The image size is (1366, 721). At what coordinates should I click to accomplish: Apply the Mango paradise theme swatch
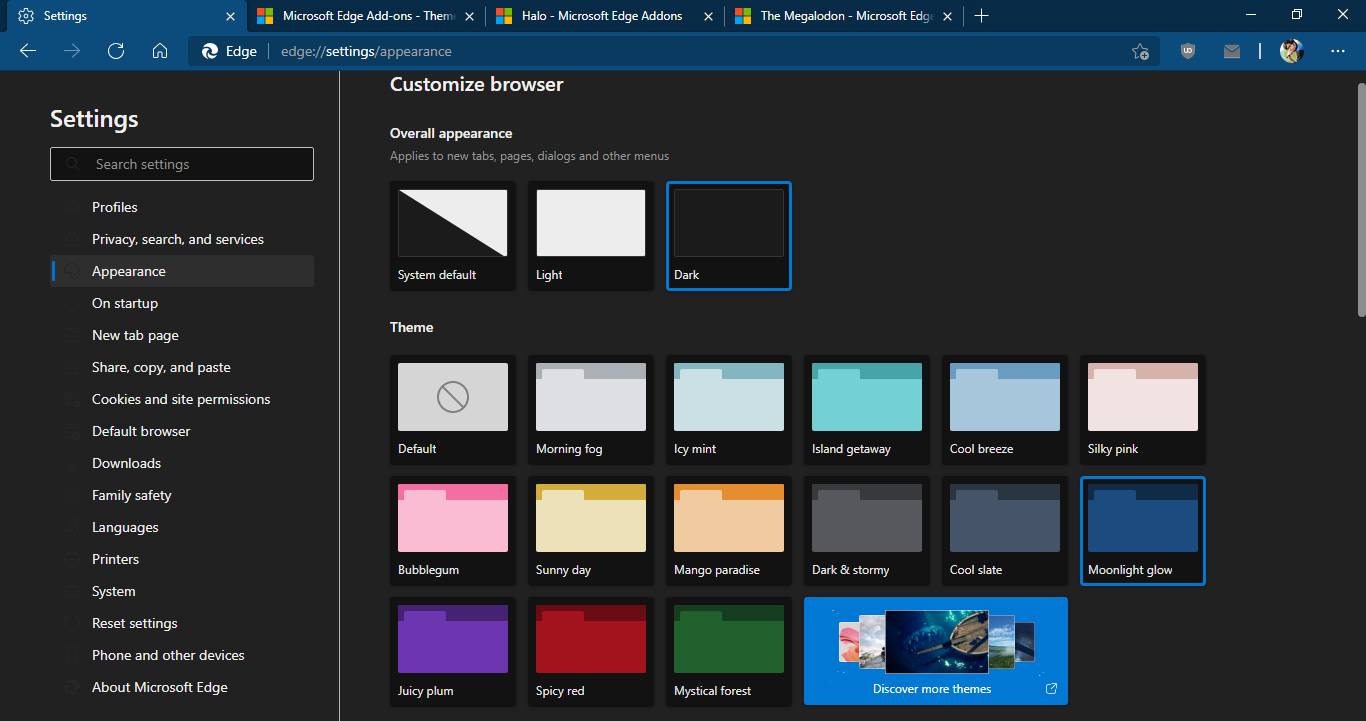(x=728, y=530)
